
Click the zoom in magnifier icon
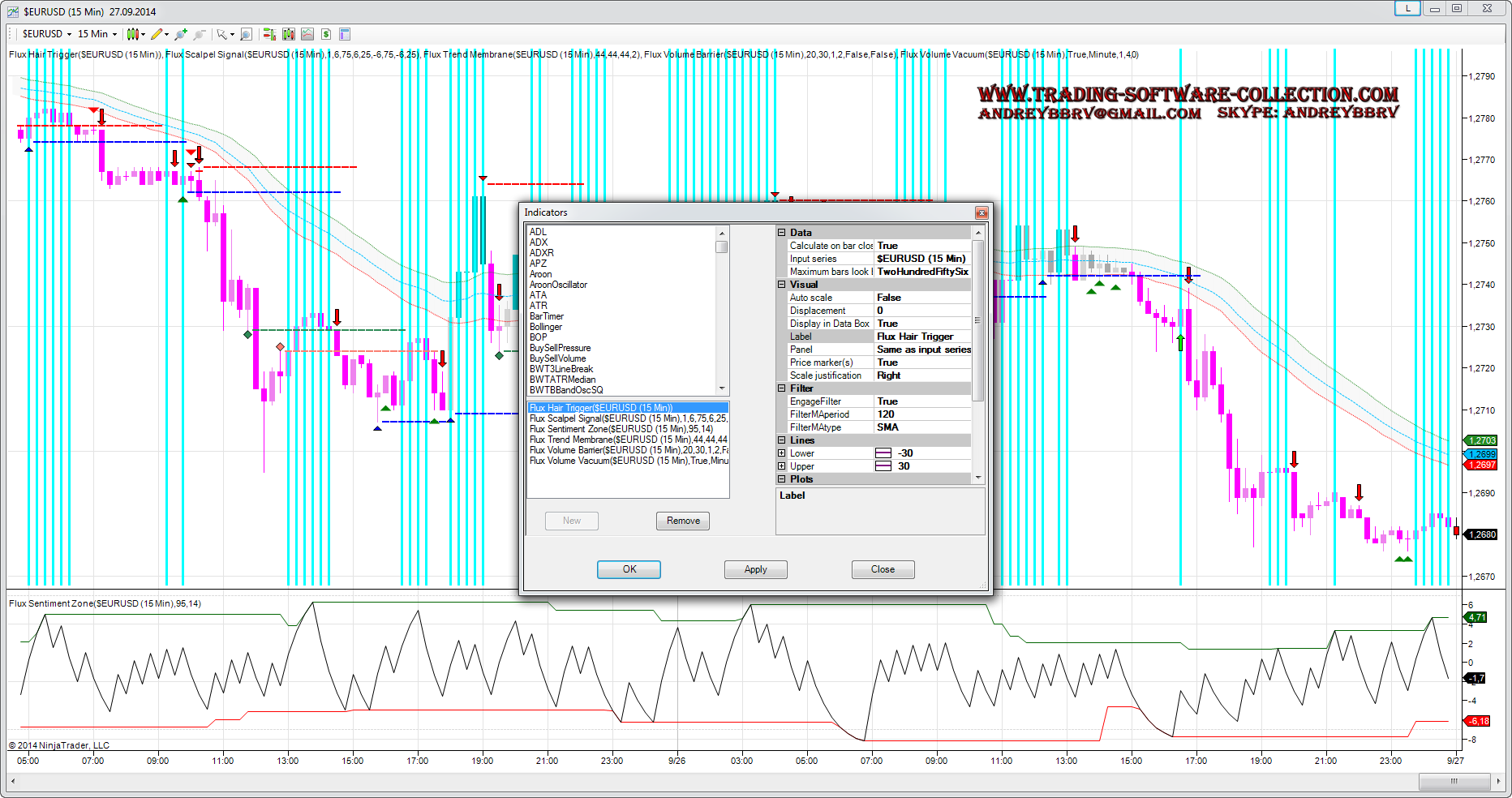point(180,34)
